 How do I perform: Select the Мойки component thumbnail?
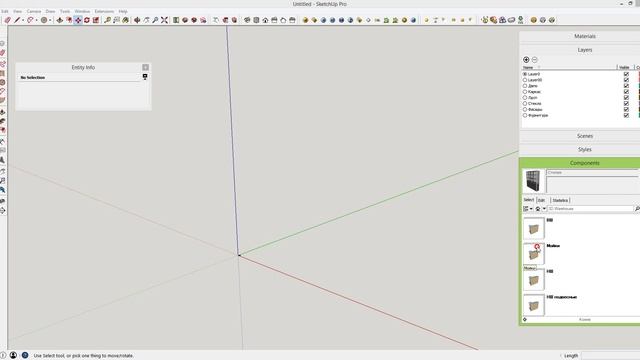click(533, 254)
